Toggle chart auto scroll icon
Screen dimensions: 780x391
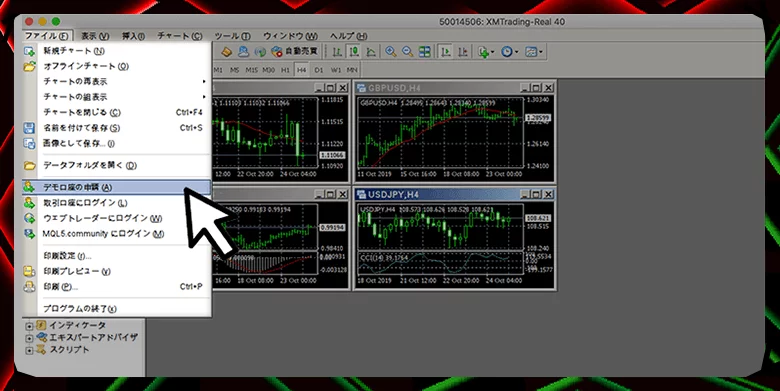pos(446,51)
